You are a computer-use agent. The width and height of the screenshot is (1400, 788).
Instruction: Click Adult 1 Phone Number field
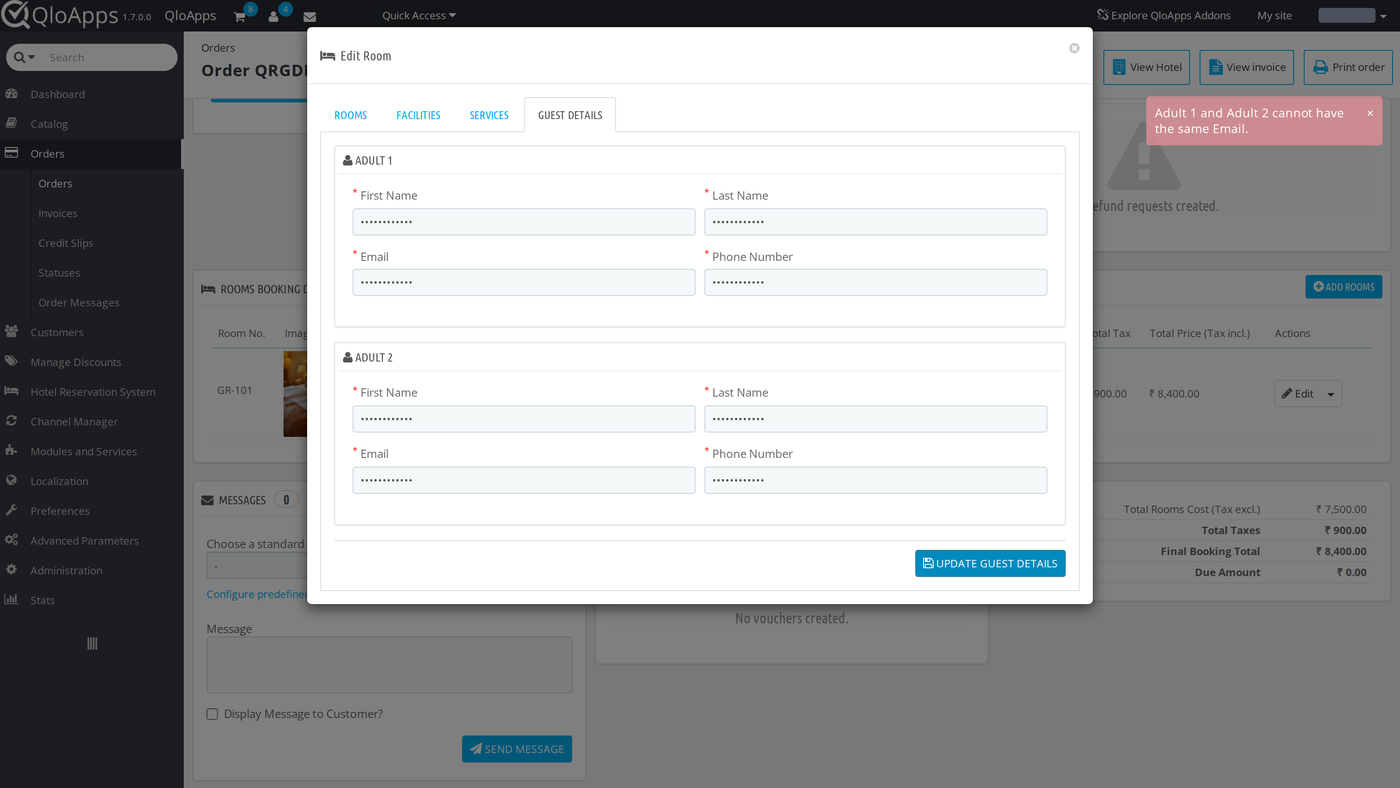(876, 282)
